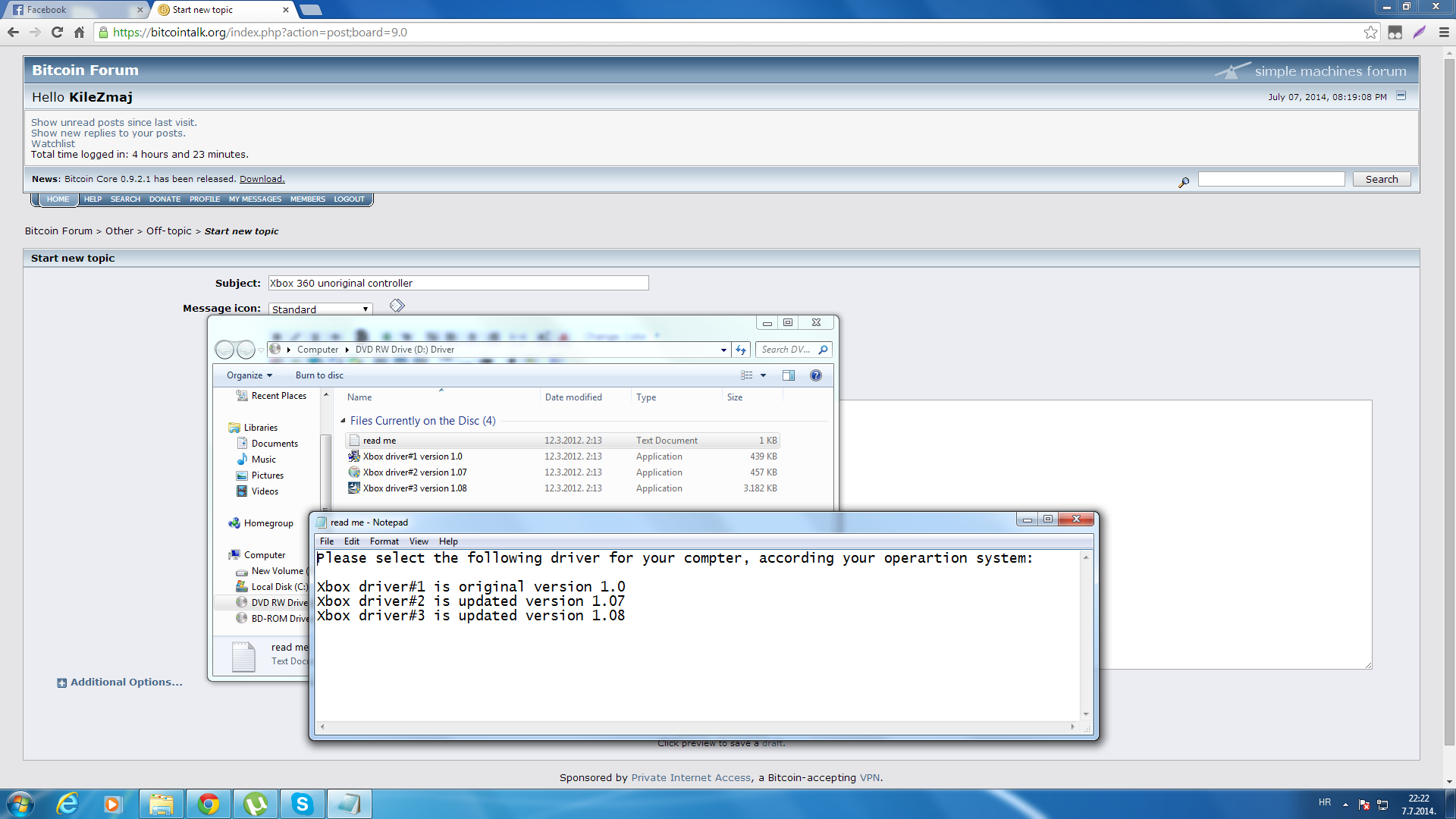Open the Edit menu in Notepad
Image resolution: width=1456 pixels, height=819 pixels.
click(x=352, y=541)
